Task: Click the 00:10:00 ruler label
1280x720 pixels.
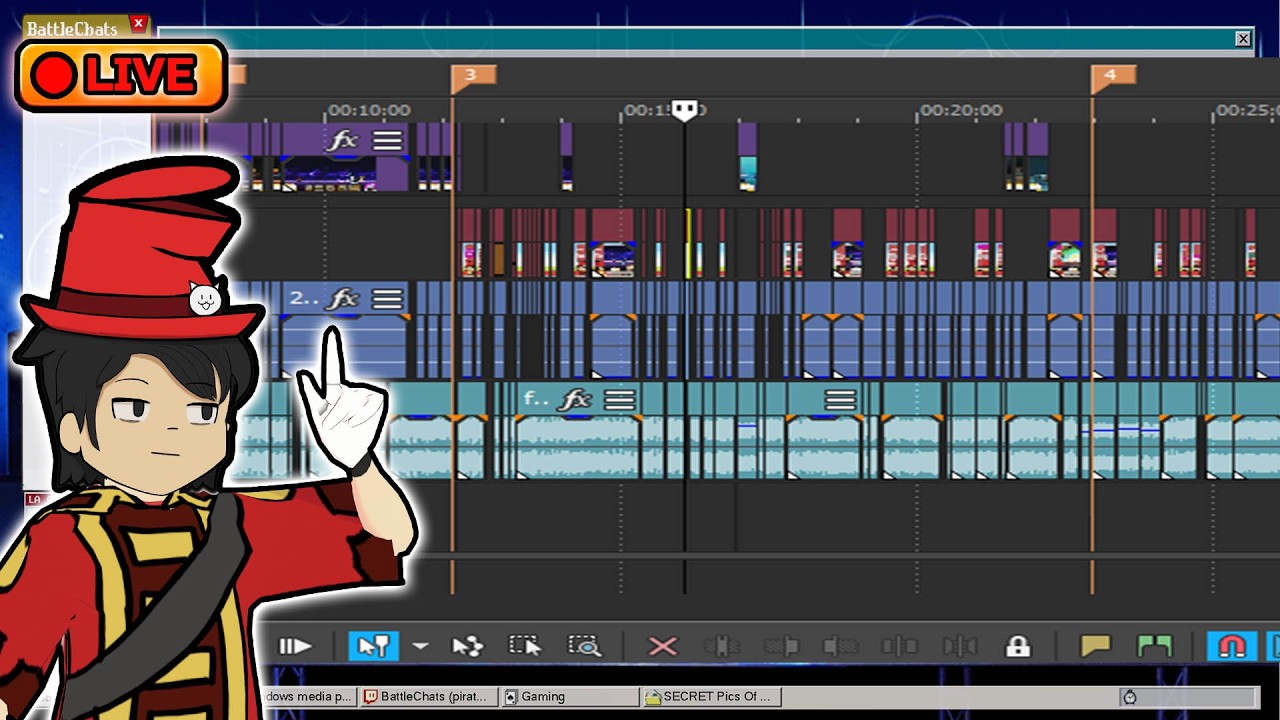Action: 369,110
